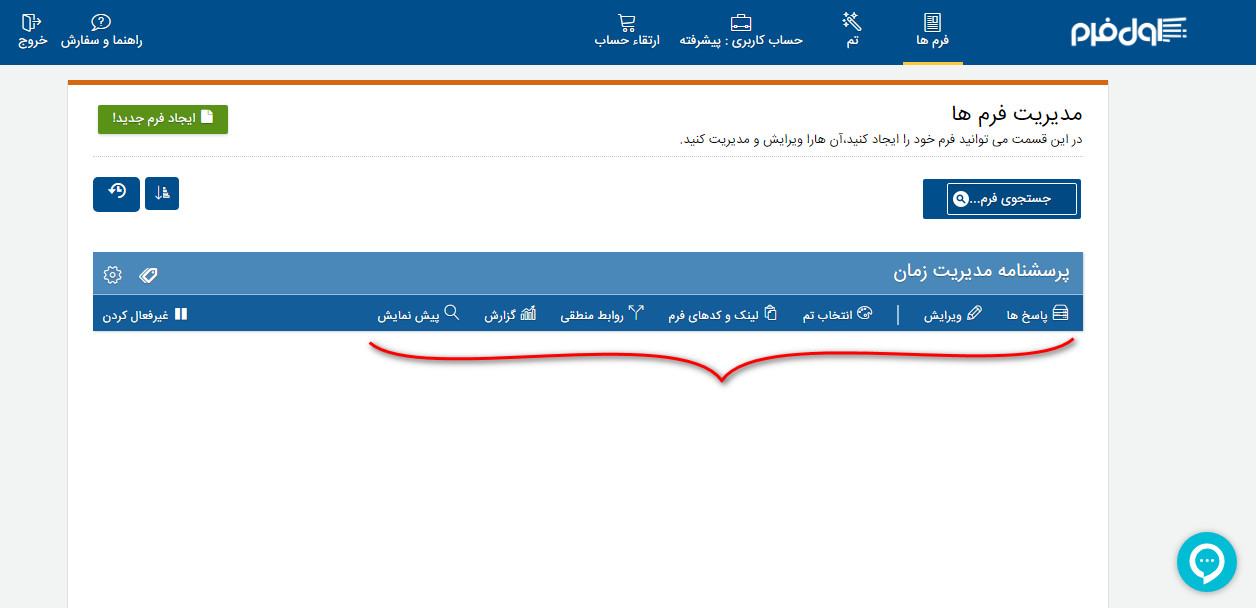Click غیرفعال کردن to deactivate form
The height and width of the screenshot is (608, 1256).
click(145, 314)
